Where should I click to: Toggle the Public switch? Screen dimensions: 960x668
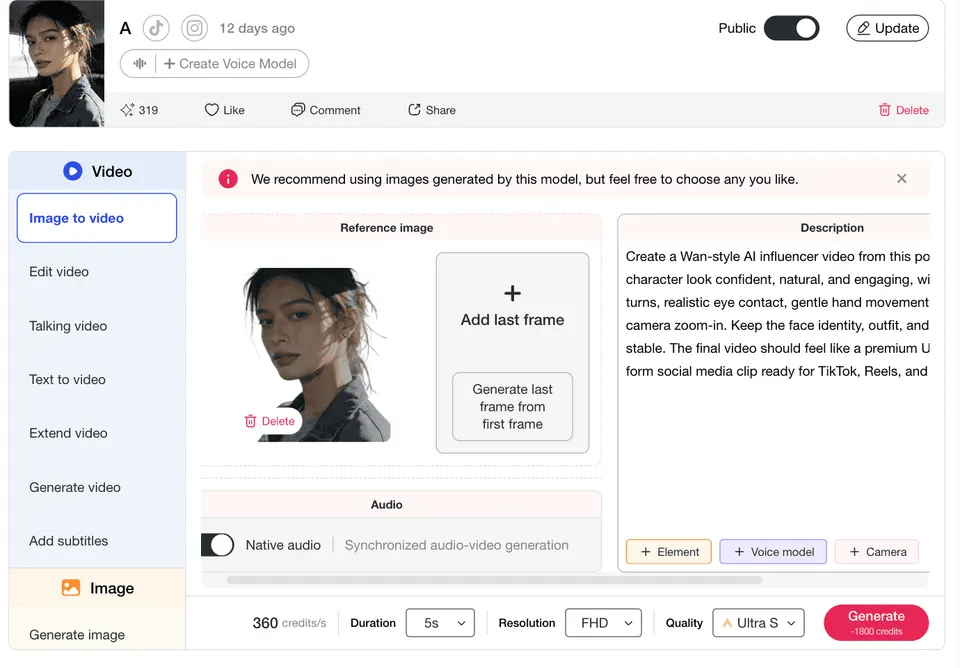tap(791, 28)
